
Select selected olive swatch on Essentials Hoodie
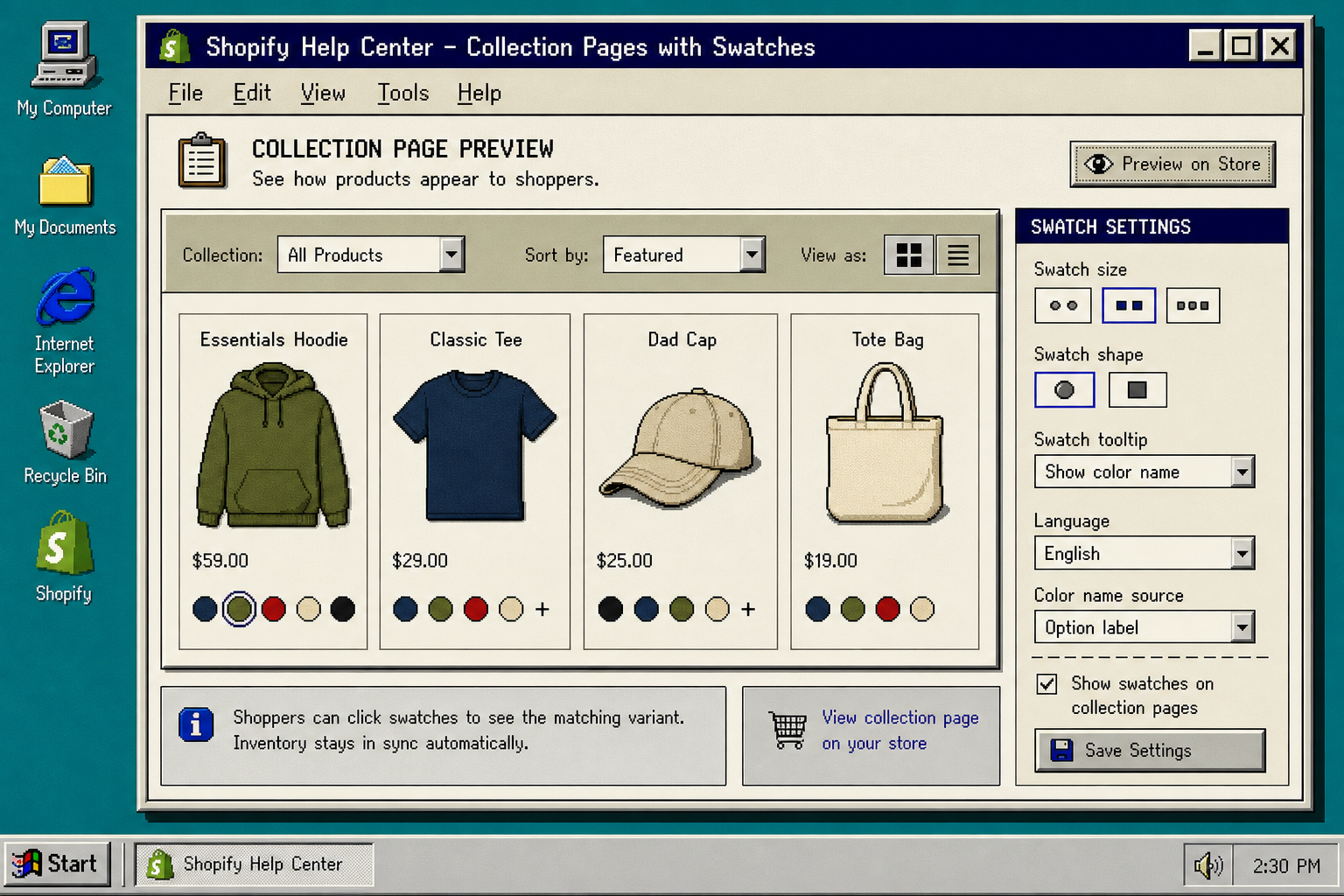coord(239,609)
